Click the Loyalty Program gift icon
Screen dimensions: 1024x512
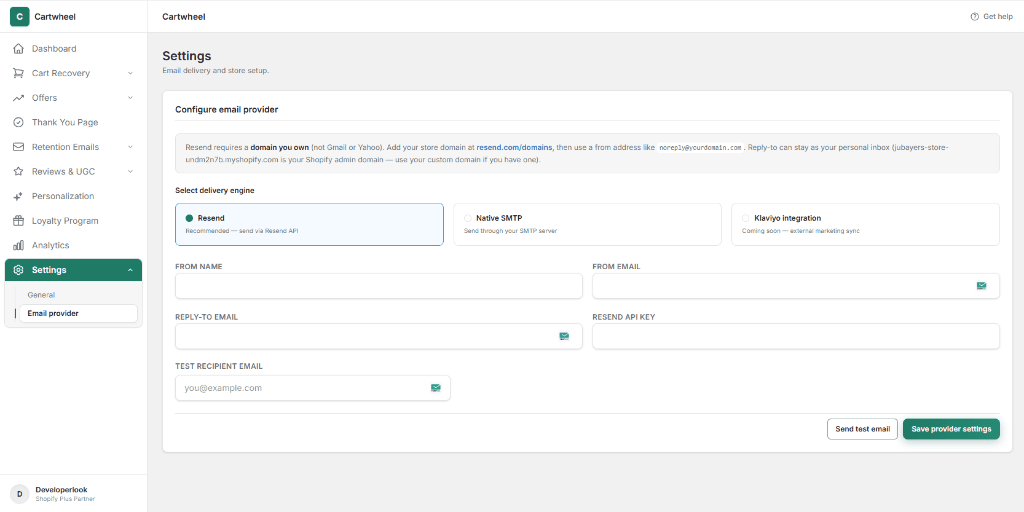18,221
